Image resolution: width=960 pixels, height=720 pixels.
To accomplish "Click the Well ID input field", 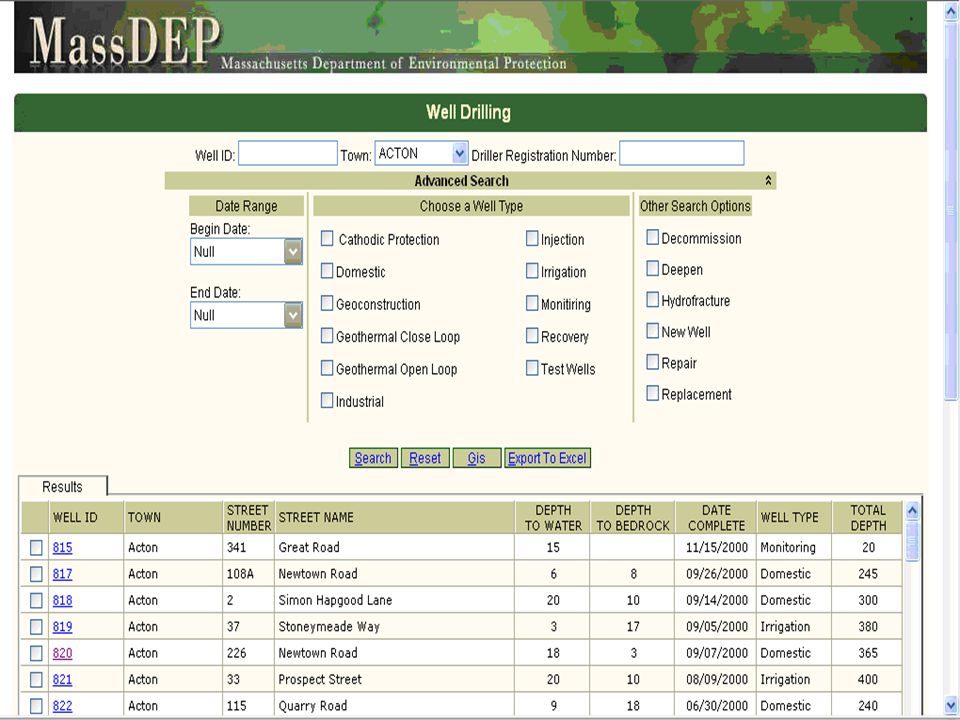I will (x=288, y=153).
